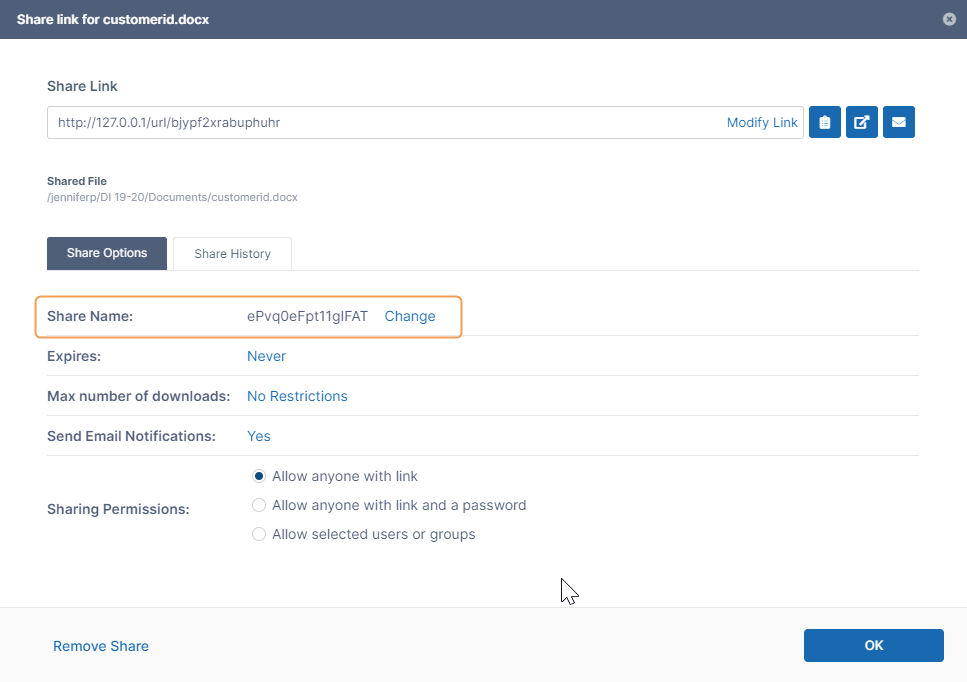Click the dialog title Share link for customerid.docx
The height and width of the screenshot is (682, 967).
(113, 19)
